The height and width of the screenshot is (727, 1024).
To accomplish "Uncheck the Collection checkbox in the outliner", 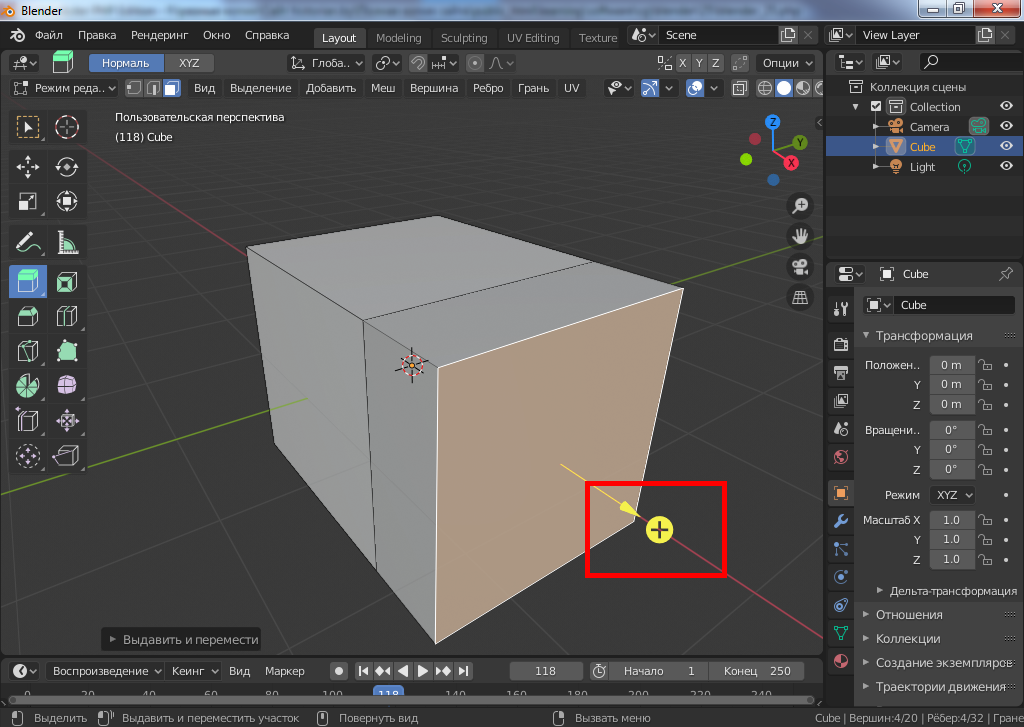I will 876,107.
